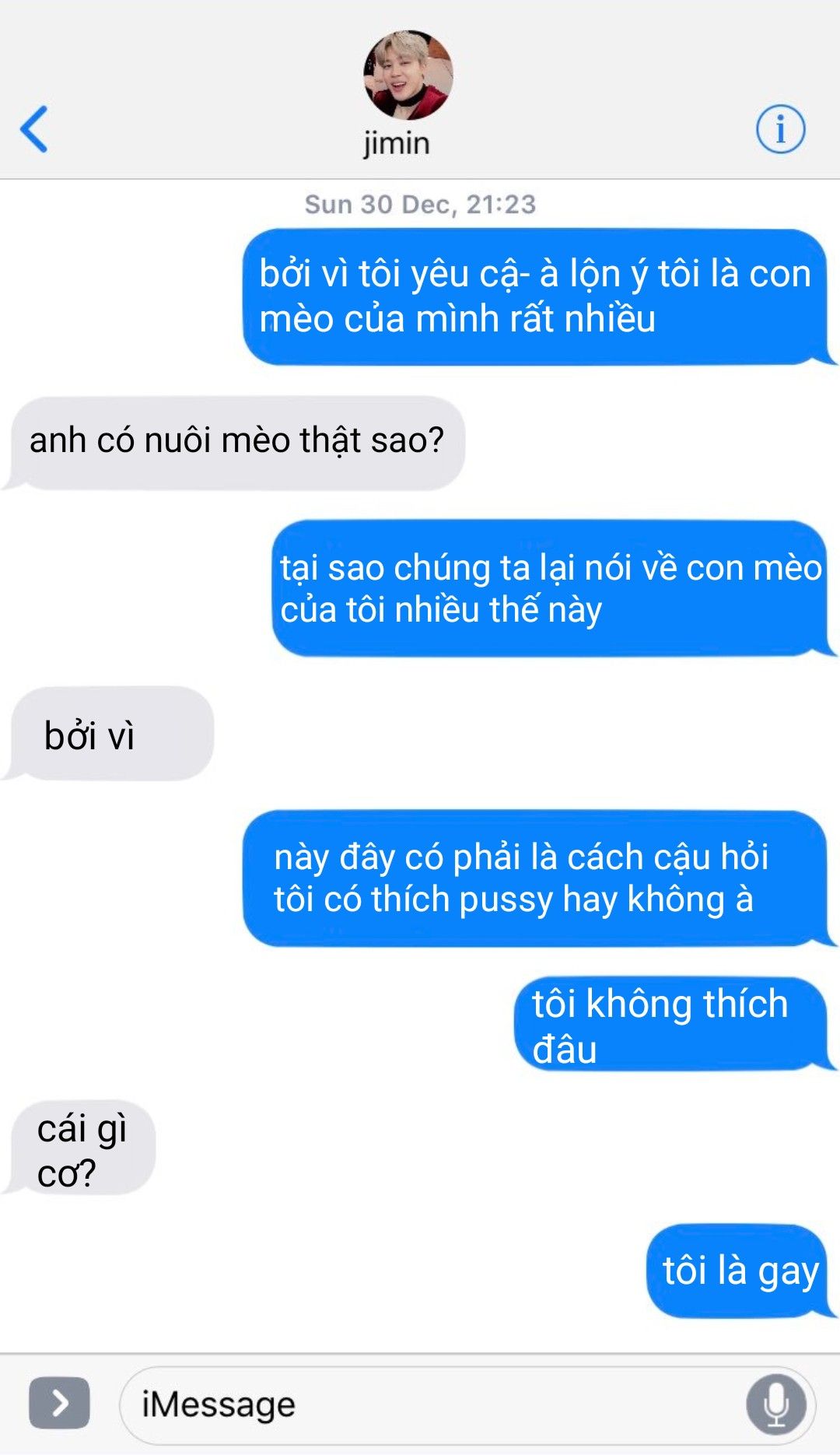Tap the gray 'bởi vì' bubble
The height and width of the screenshot is (1455, 840).
110,734
